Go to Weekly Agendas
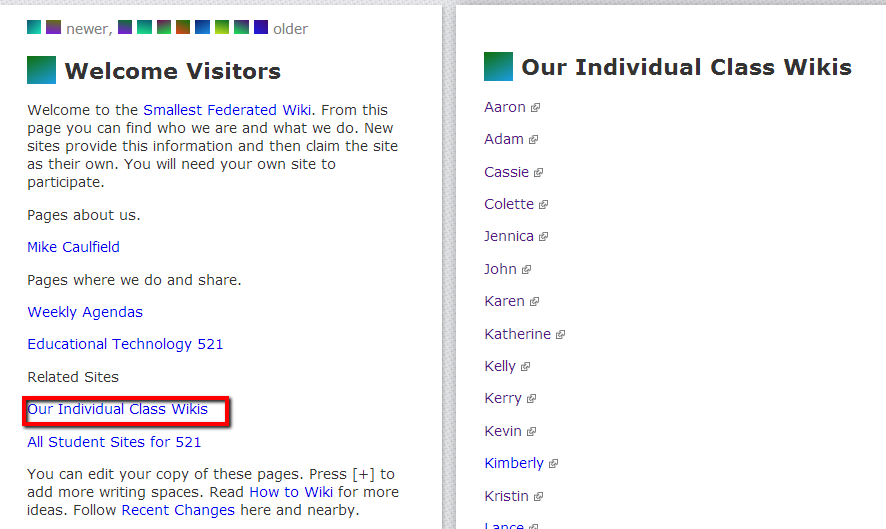 point(85,312)
